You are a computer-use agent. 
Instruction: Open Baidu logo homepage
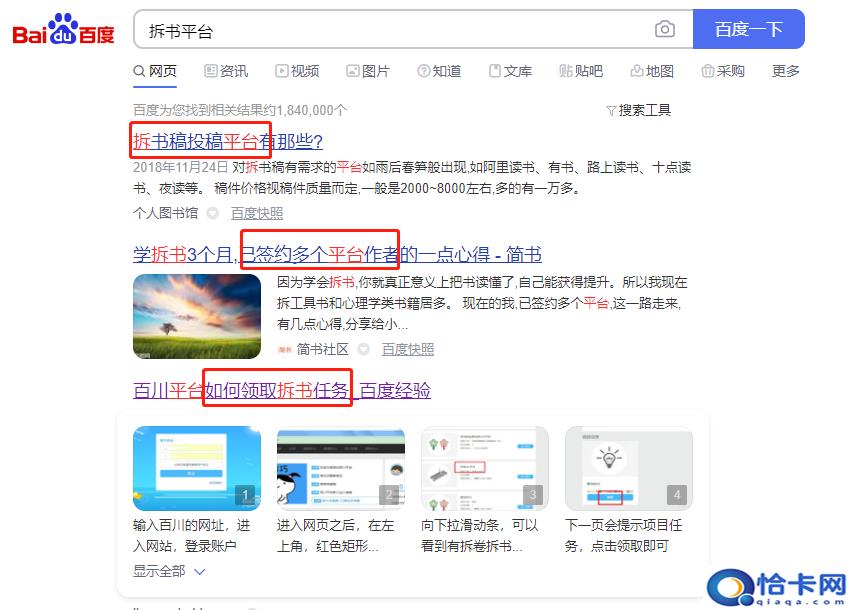63,29
